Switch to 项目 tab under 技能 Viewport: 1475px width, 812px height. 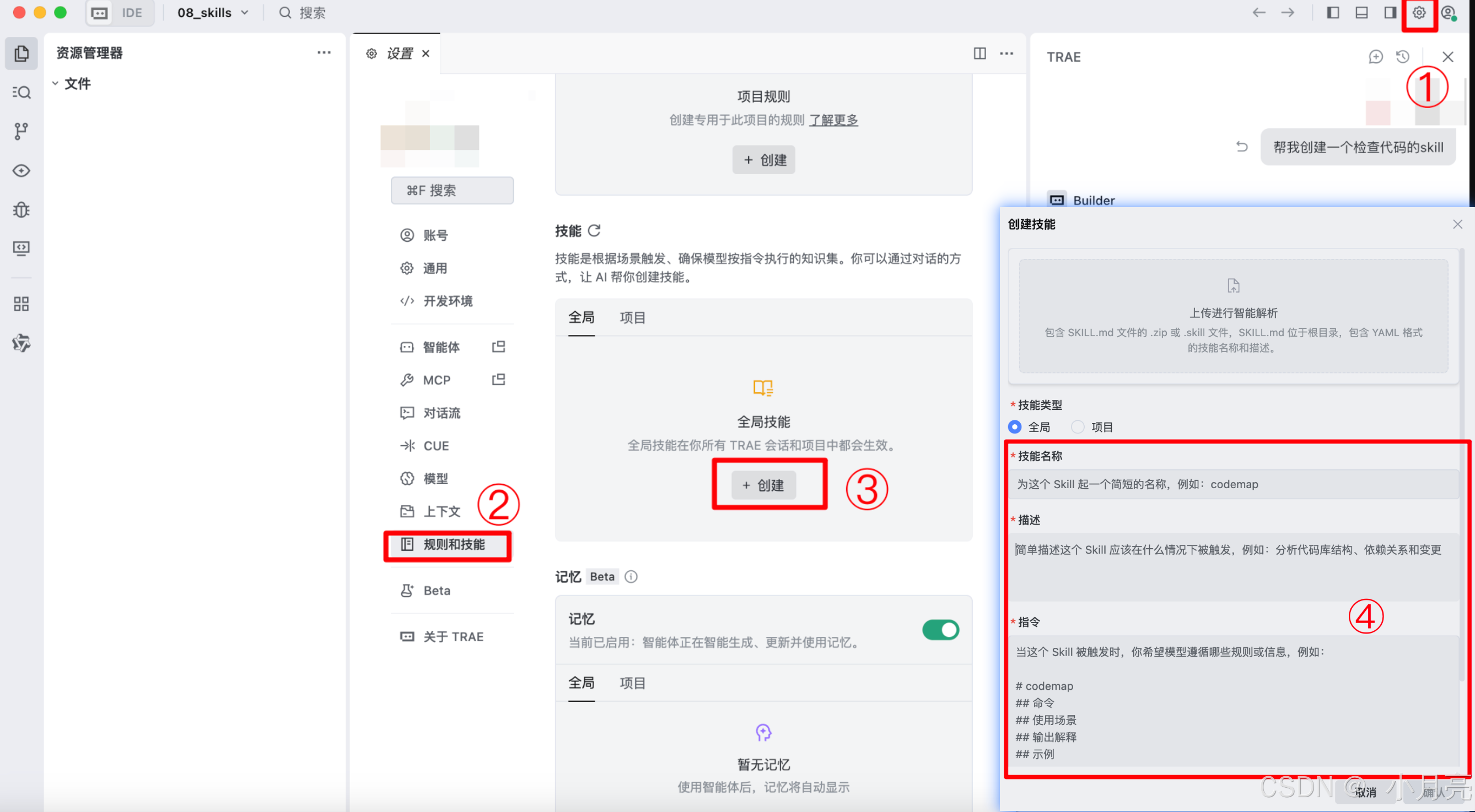(x=632, y=318)
